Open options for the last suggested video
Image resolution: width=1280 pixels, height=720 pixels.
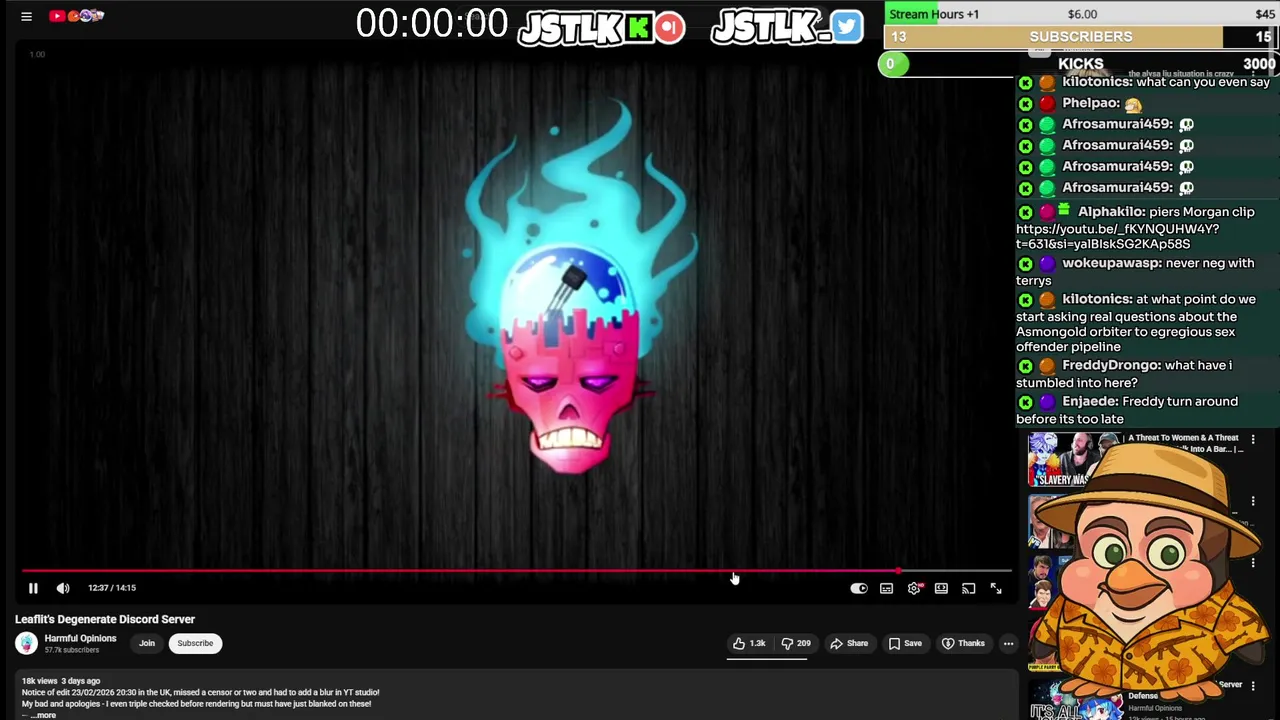pos(1253,686)
